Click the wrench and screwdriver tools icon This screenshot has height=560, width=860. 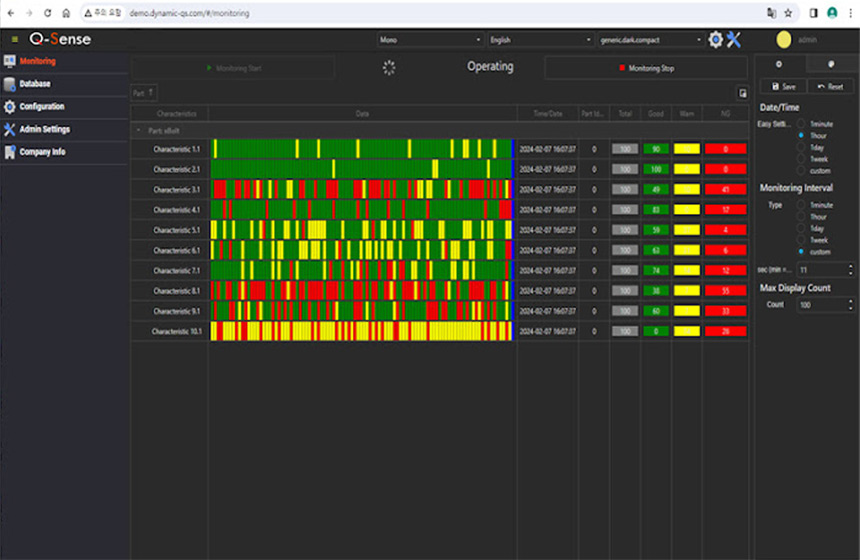click(x=734, y=39)
